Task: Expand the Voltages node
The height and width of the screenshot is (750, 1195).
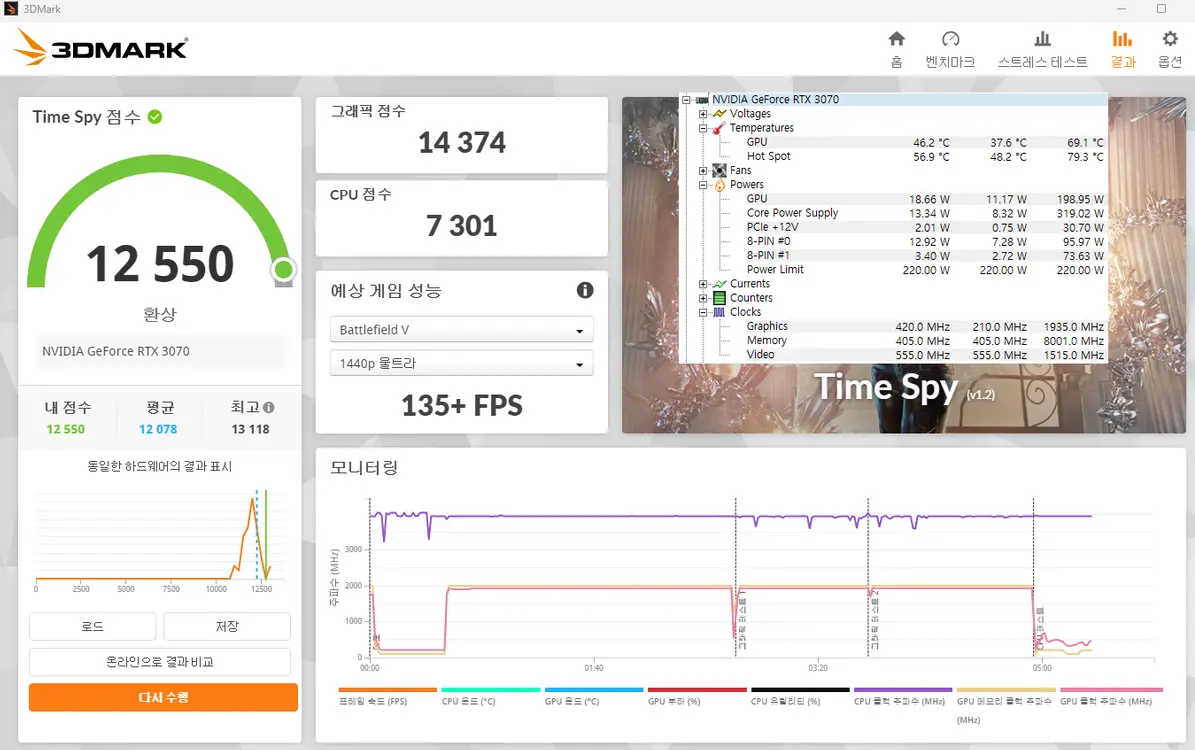Action: coord(703,114)
